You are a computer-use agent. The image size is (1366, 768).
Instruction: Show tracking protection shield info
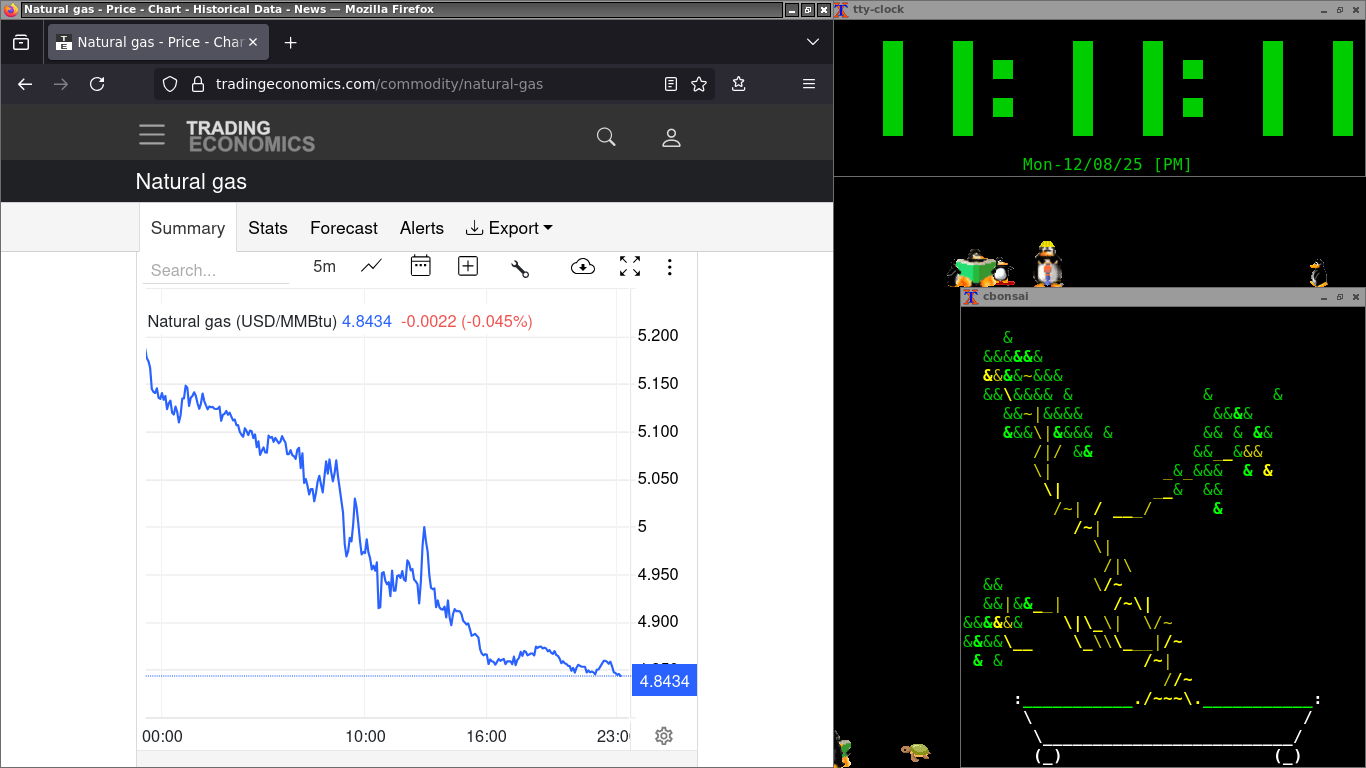tap(170, 84)
